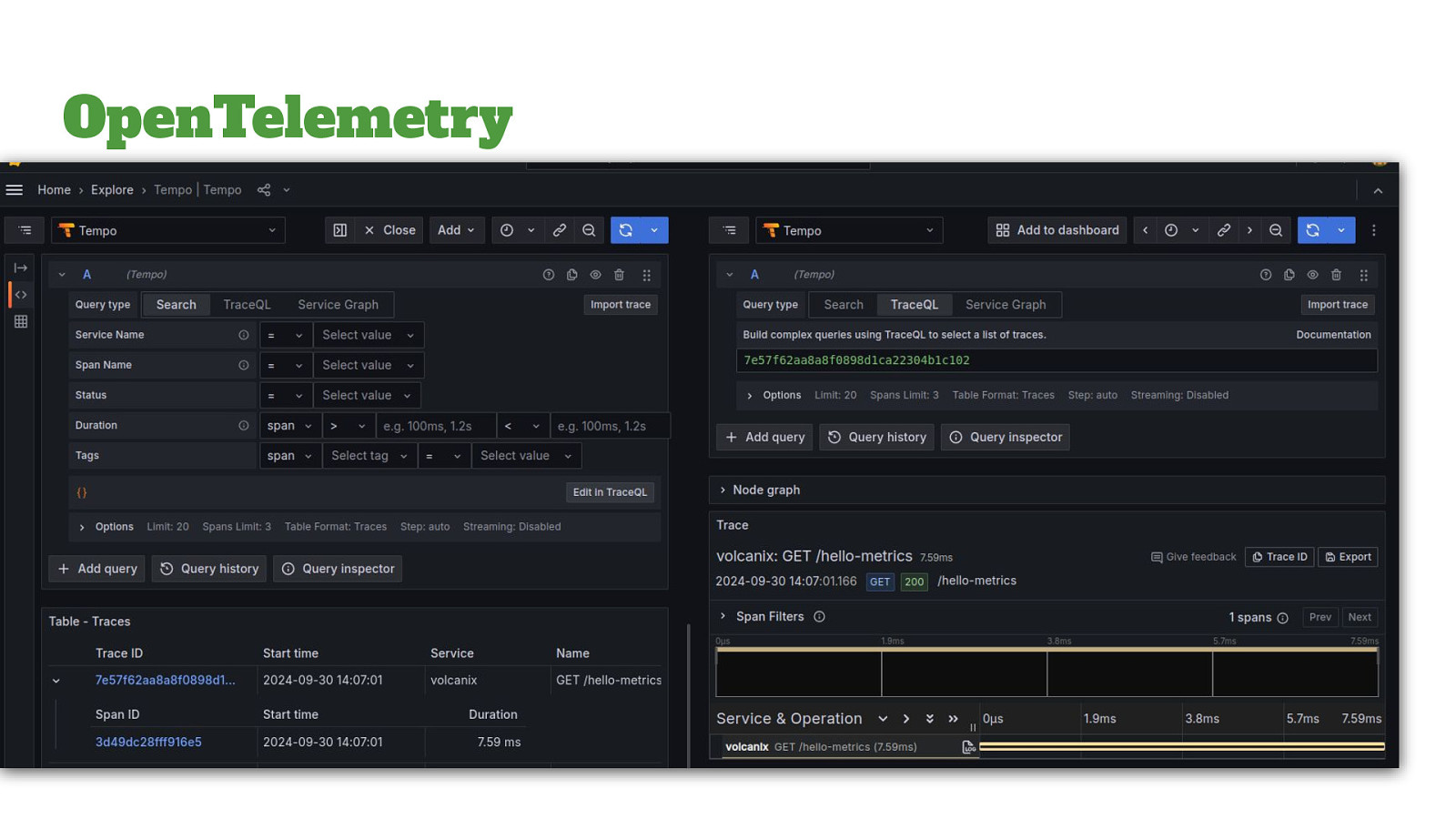Open Duration scope span dropdown
Viewport: 1456px width, 819px height.
[x=290, y=426]
